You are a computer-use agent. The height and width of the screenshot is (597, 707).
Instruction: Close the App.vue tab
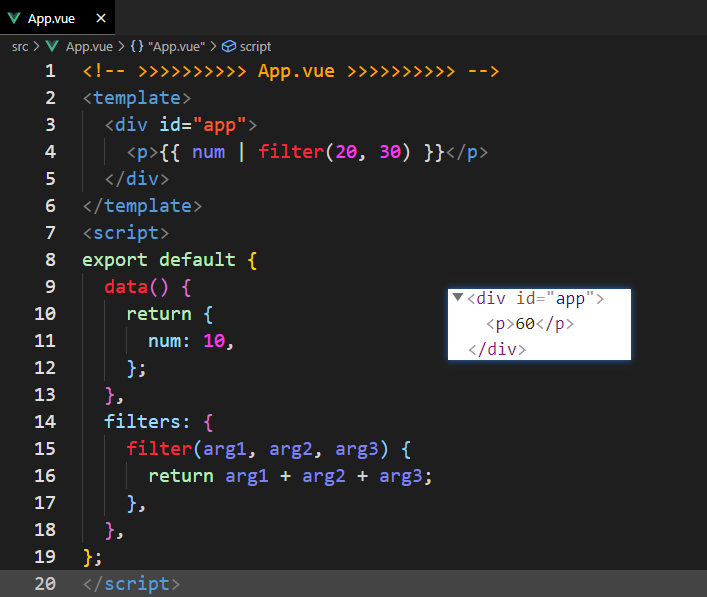[x=101, y=18]
